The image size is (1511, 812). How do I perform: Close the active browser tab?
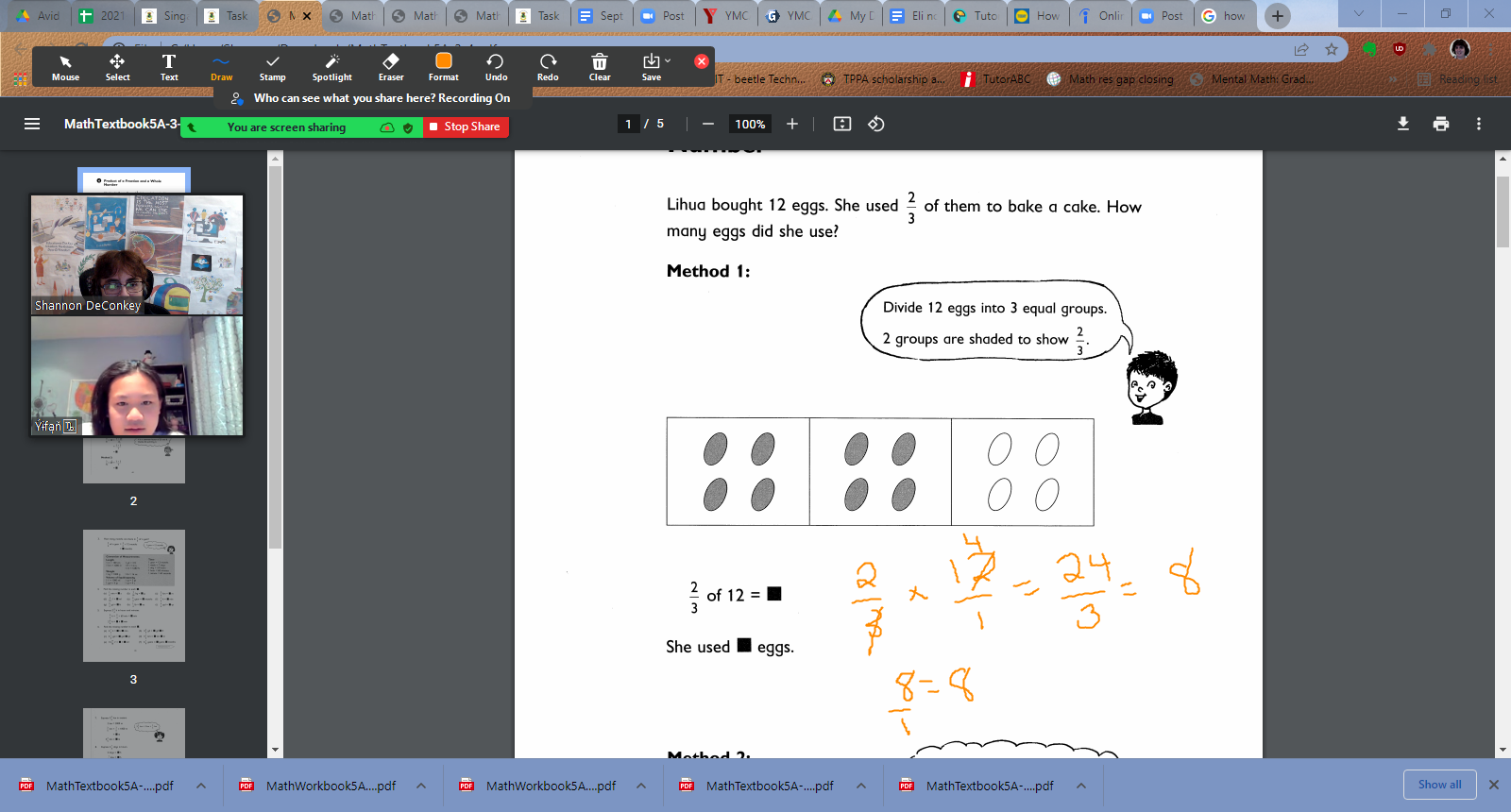[x=307, y=16]
